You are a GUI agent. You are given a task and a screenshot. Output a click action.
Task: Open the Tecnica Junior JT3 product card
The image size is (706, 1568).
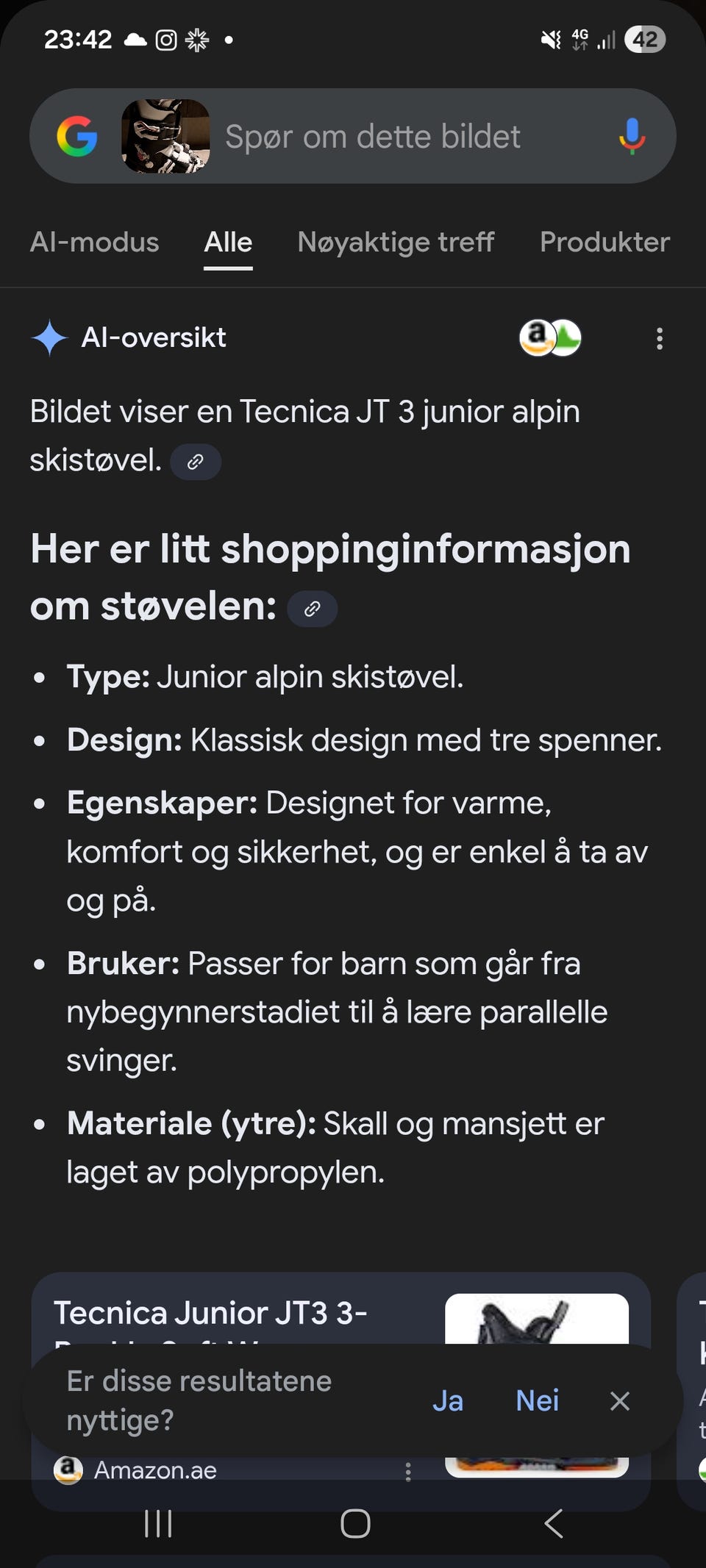[x=341, y=1391]
